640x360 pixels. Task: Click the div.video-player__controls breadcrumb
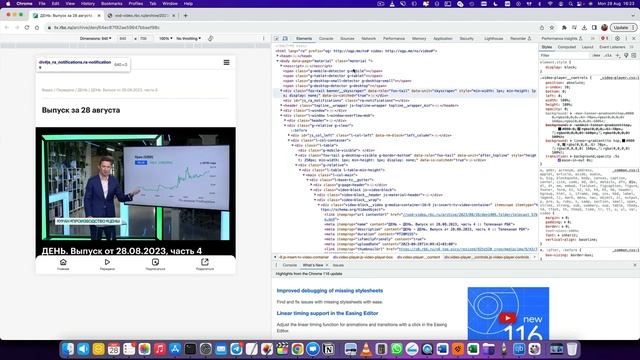pyautogui.click(x=486, y=257)
